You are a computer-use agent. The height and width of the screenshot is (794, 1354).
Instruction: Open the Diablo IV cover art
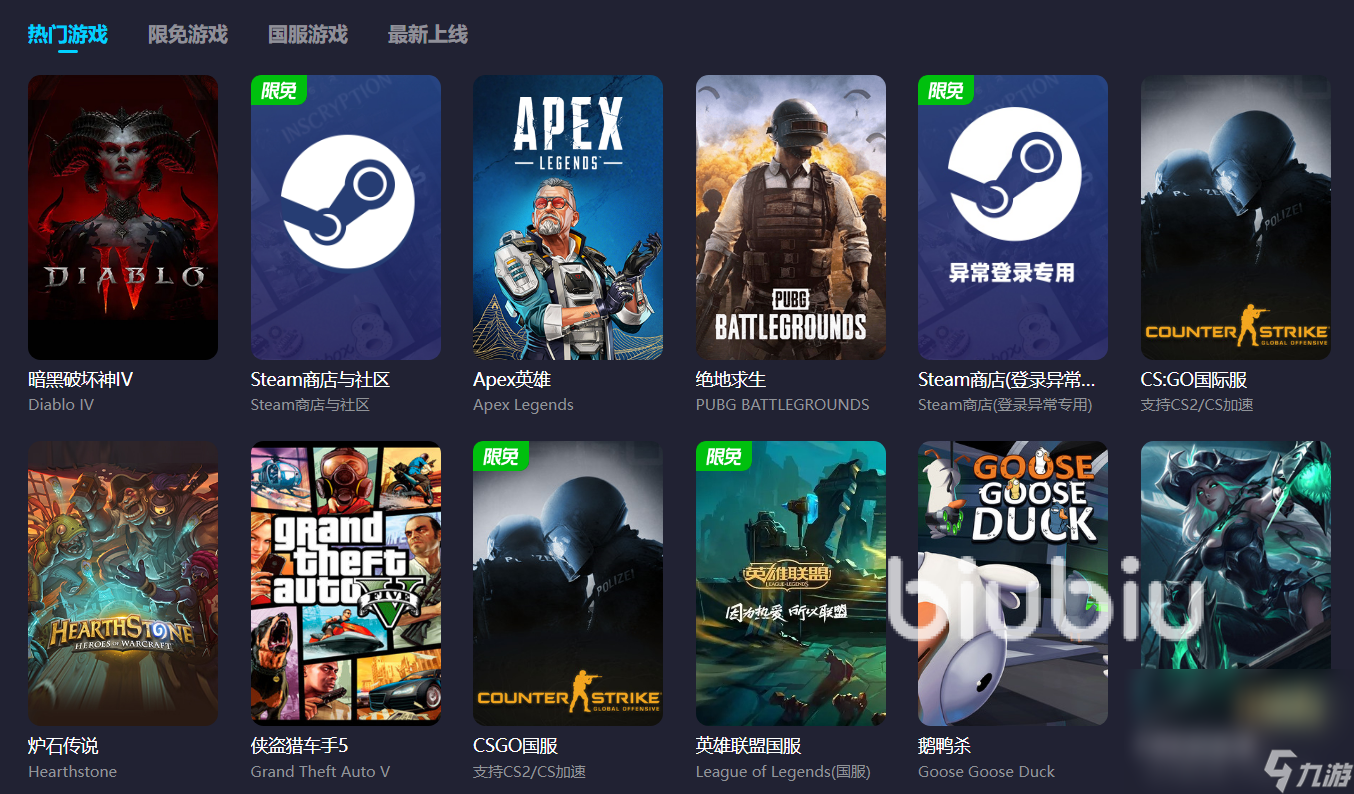click(x=123, y=217)
